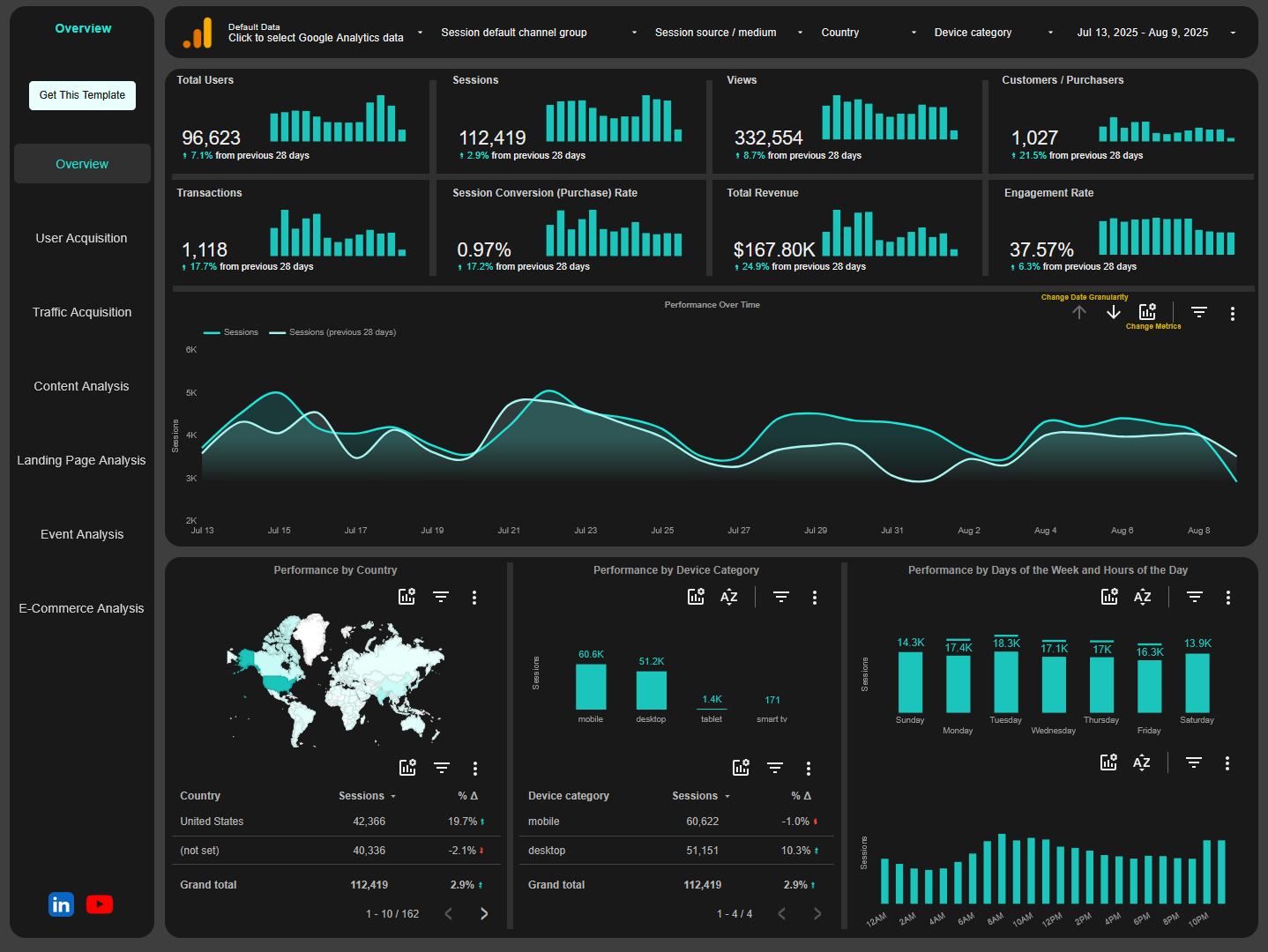Go to previous page of Country table

click(x=449, y=914)
